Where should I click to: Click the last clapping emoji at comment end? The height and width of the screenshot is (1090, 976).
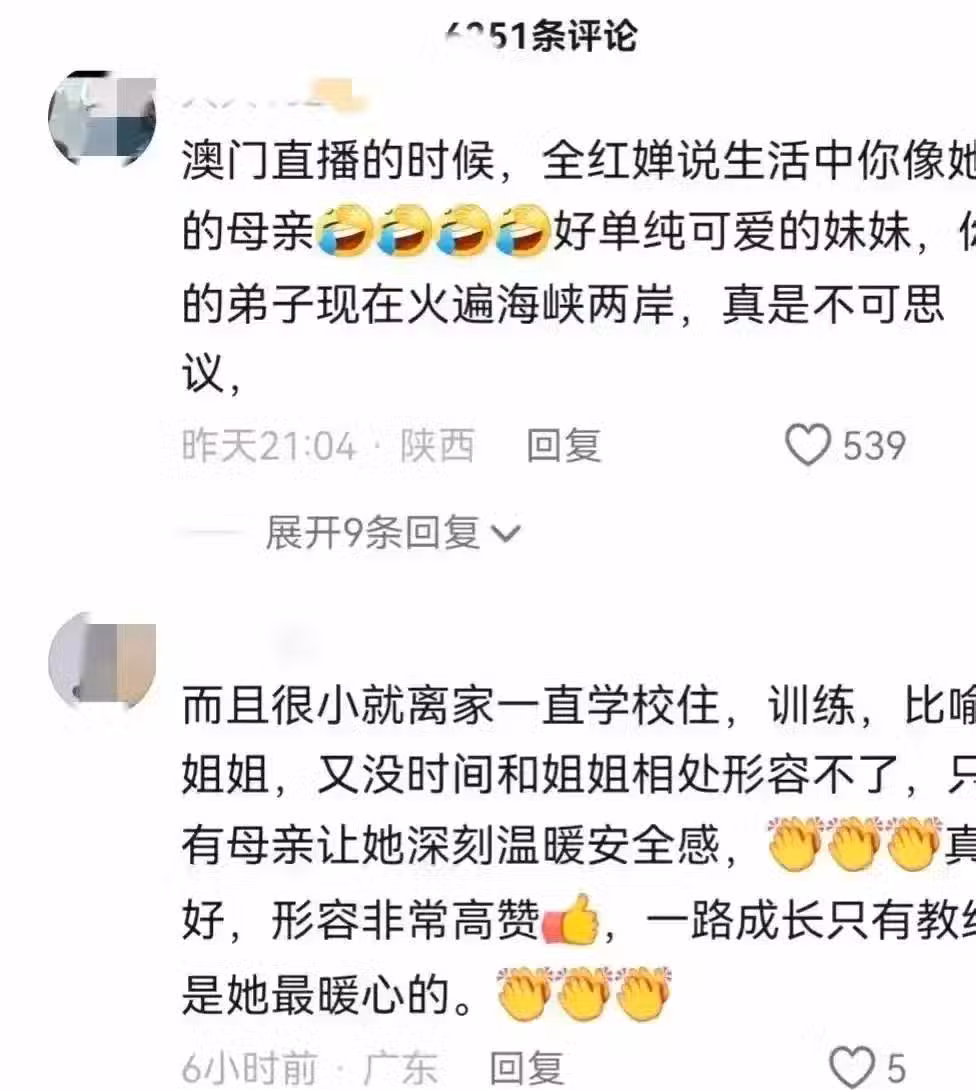pyautogui.click(x=644, y=993)
